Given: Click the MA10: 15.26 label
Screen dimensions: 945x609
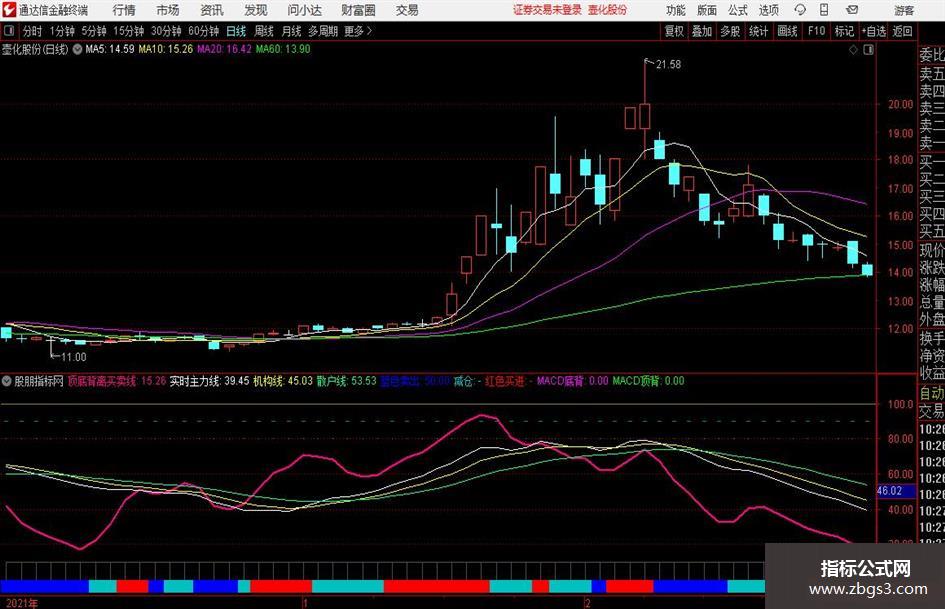Looking at the screenshot, I should (x=166, y=49).
